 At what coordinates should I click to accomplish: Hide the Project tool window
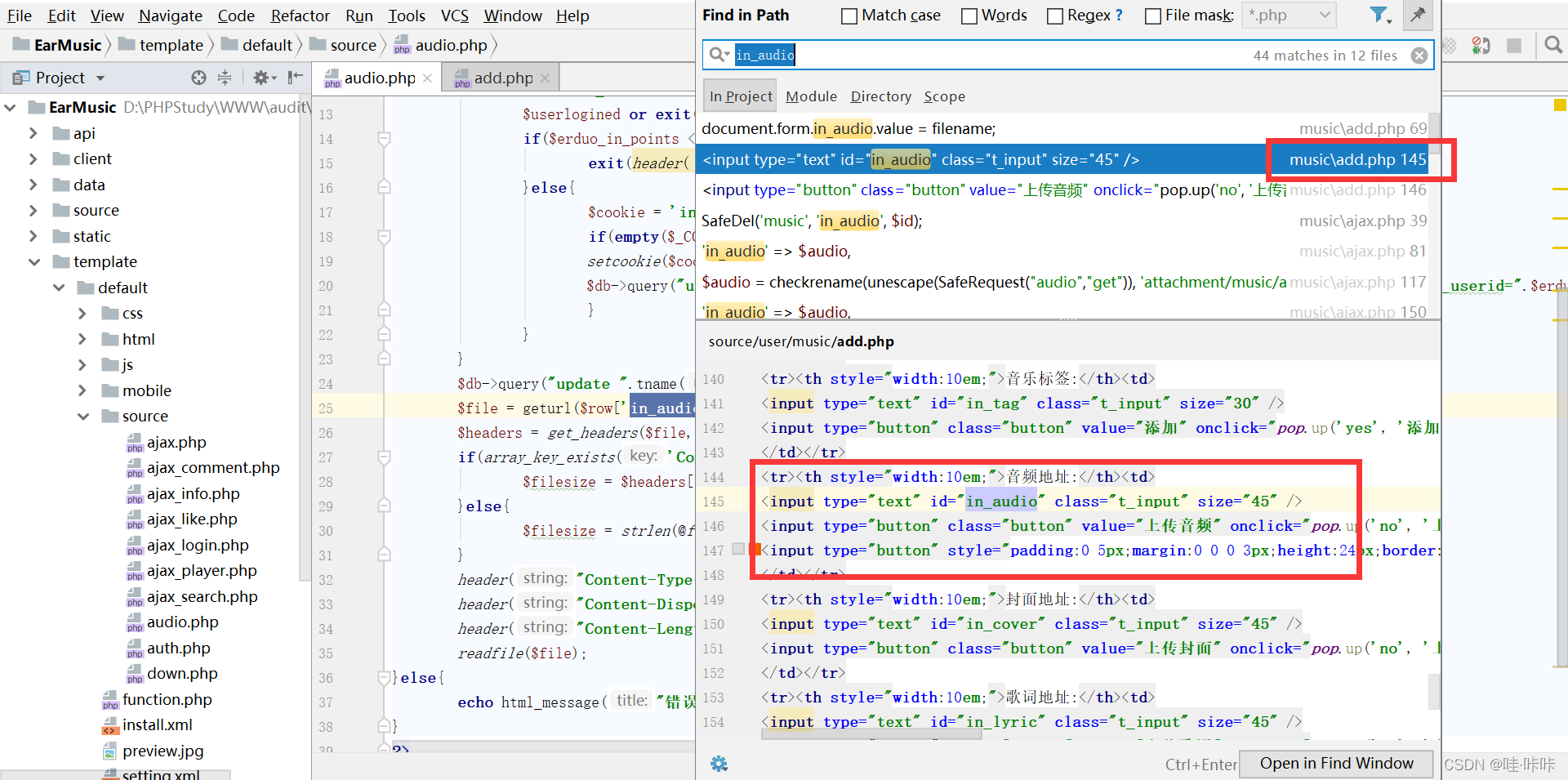pyautogui.click(x=296, y=78)
